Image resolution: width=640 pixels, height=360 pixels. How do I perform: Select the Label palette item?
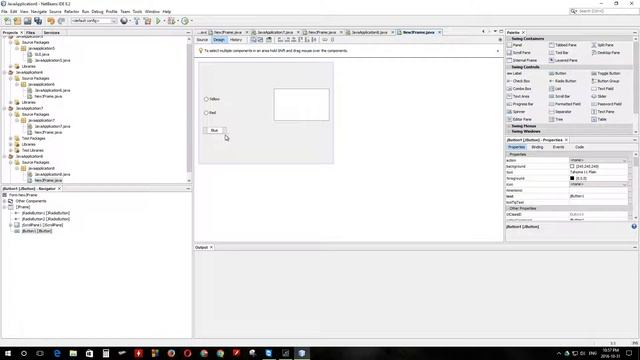pyautogui.click(x=514, y=73)
